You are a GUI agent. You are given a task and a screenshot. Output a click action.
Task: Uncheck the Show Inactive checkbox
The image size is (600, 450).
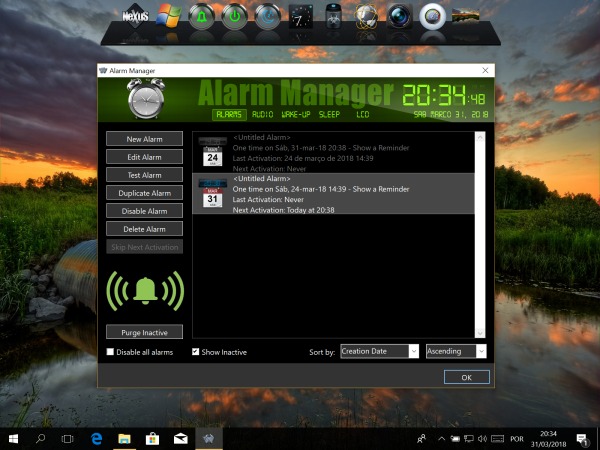[x=196, y=352]
